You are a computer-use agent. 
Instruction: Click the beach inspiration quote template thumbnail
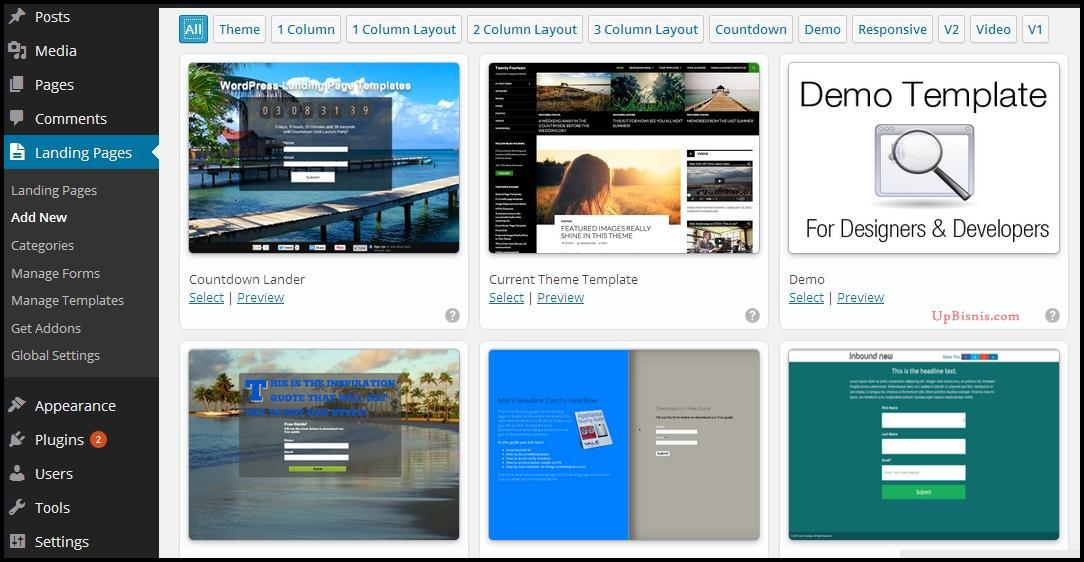tap(324, 444)
